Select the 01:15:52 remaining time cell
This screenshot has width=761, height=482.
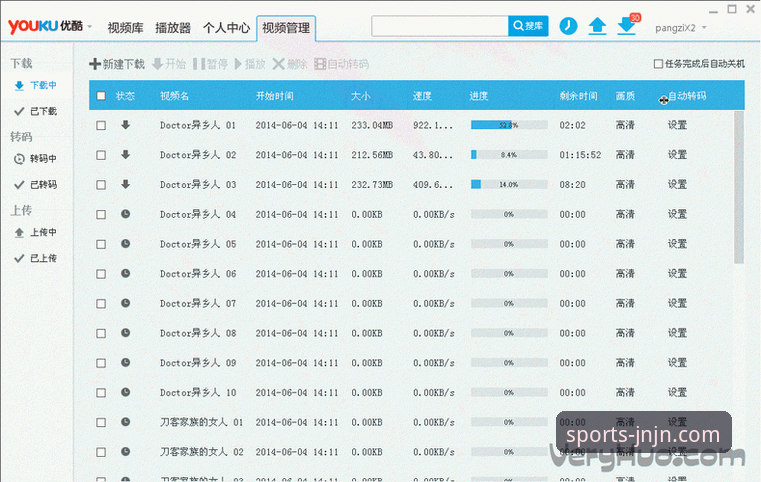[x=580, y=155]
